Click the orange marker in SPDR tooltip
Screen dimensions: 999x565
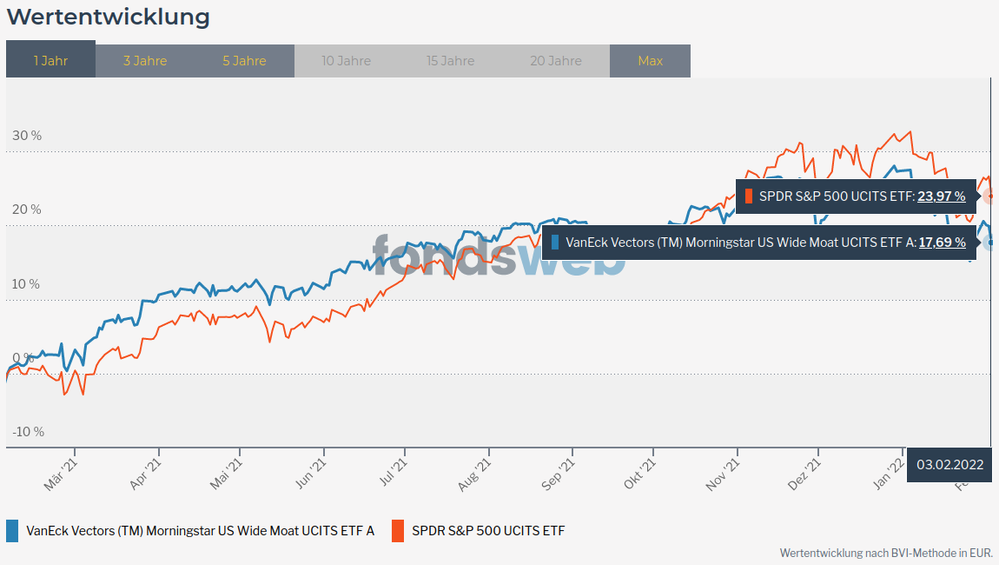tap(749, 196)
